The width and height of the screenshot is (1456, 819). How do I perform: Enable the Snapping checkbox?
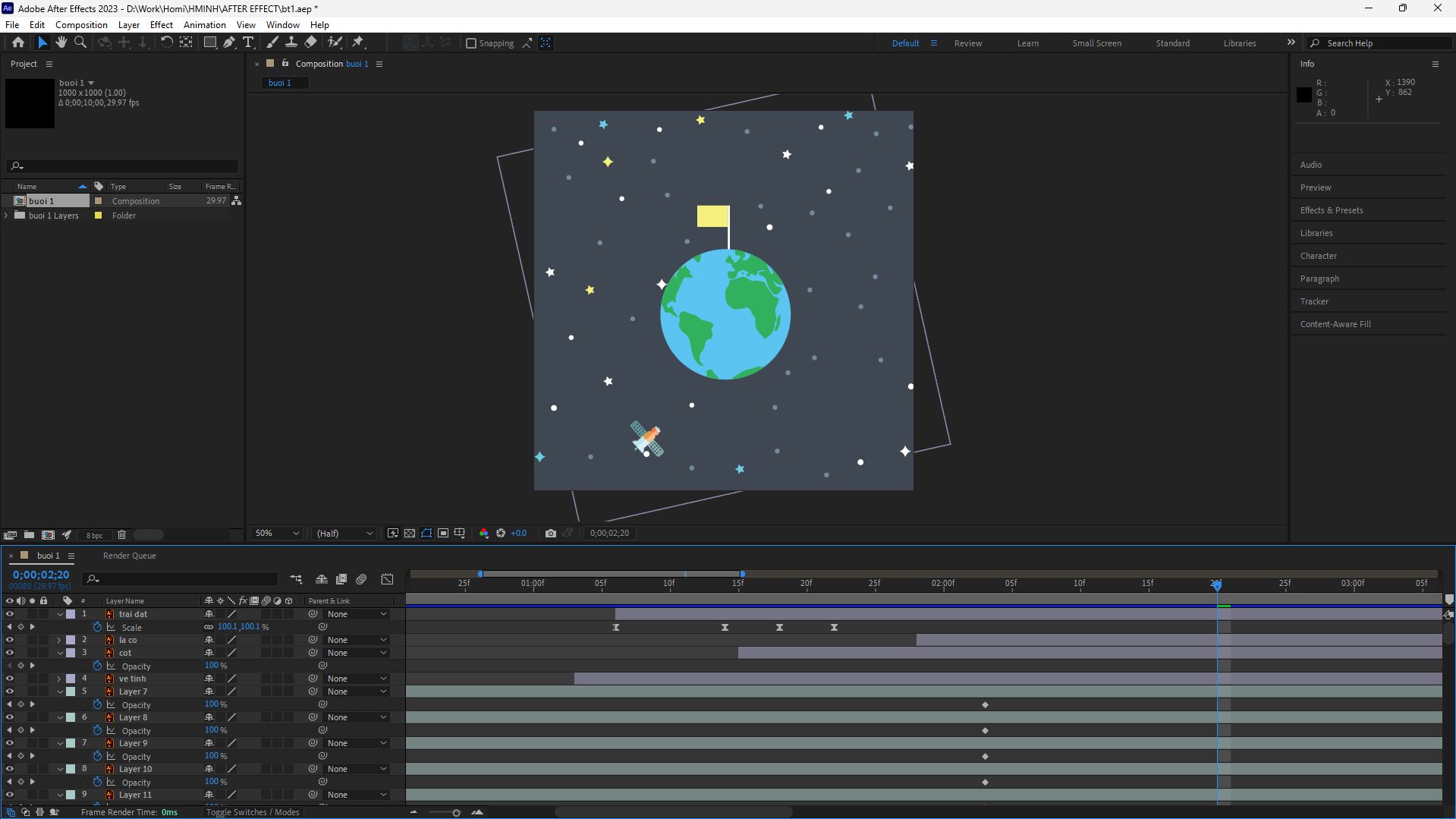[471, 43]
